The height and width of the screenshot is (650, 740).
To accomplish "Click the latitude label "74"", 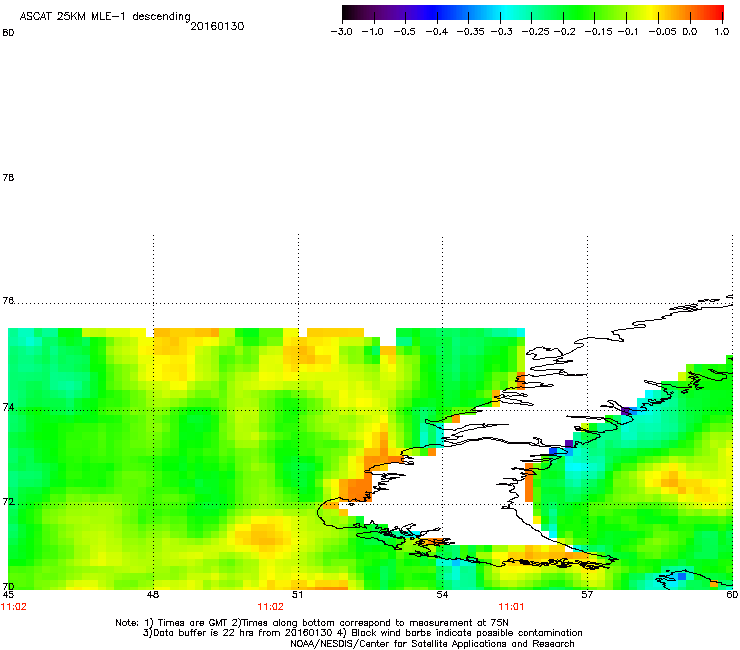I will [x=8, y=407].
